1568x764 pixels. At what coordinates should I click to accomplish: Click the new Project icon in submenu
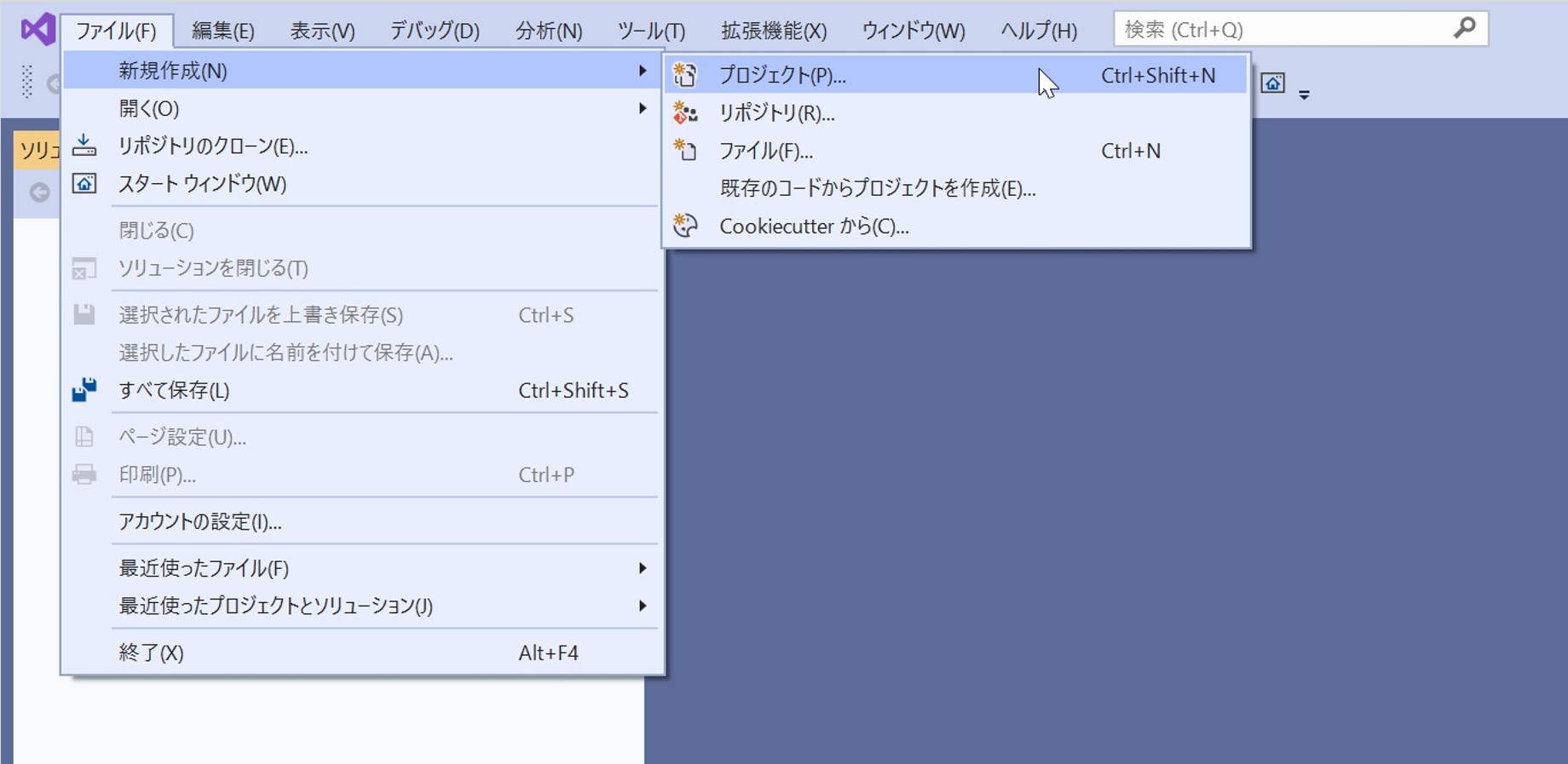[x=685, y=76]
